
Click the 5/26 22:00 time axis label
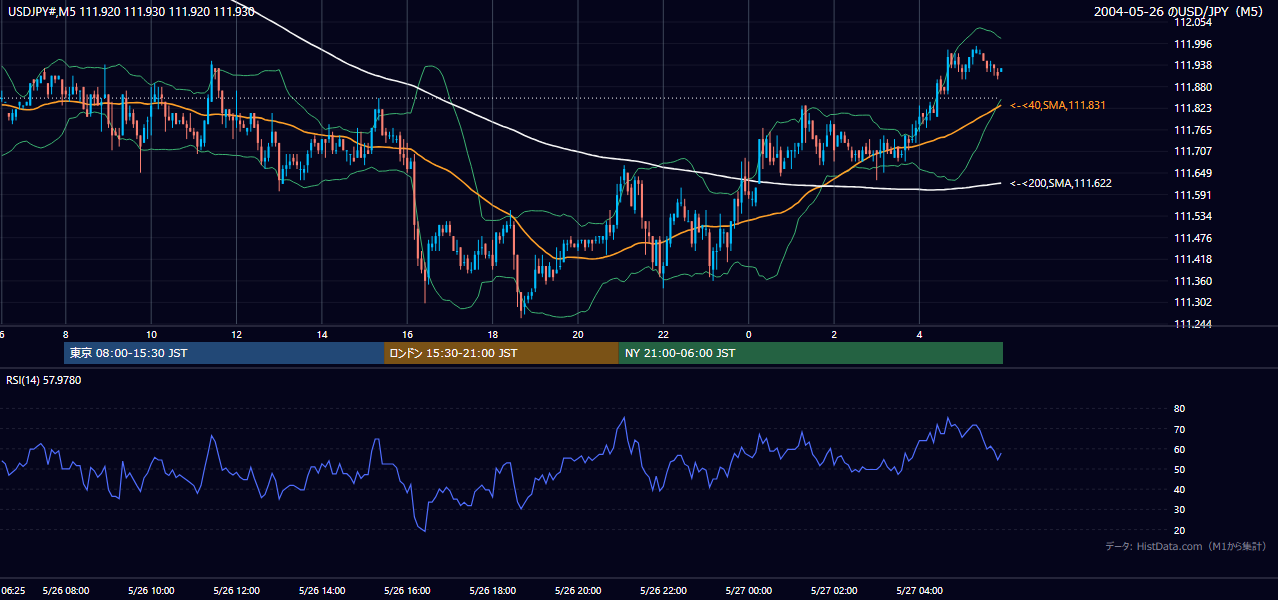coord(663,591)
